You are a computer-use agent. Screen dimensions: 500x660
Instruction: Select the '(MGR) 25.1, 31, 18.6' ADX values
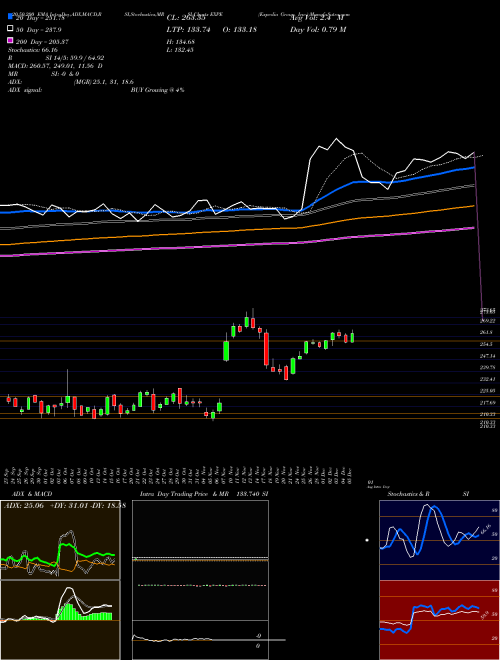pyautogui.click(x=104, y=82)
